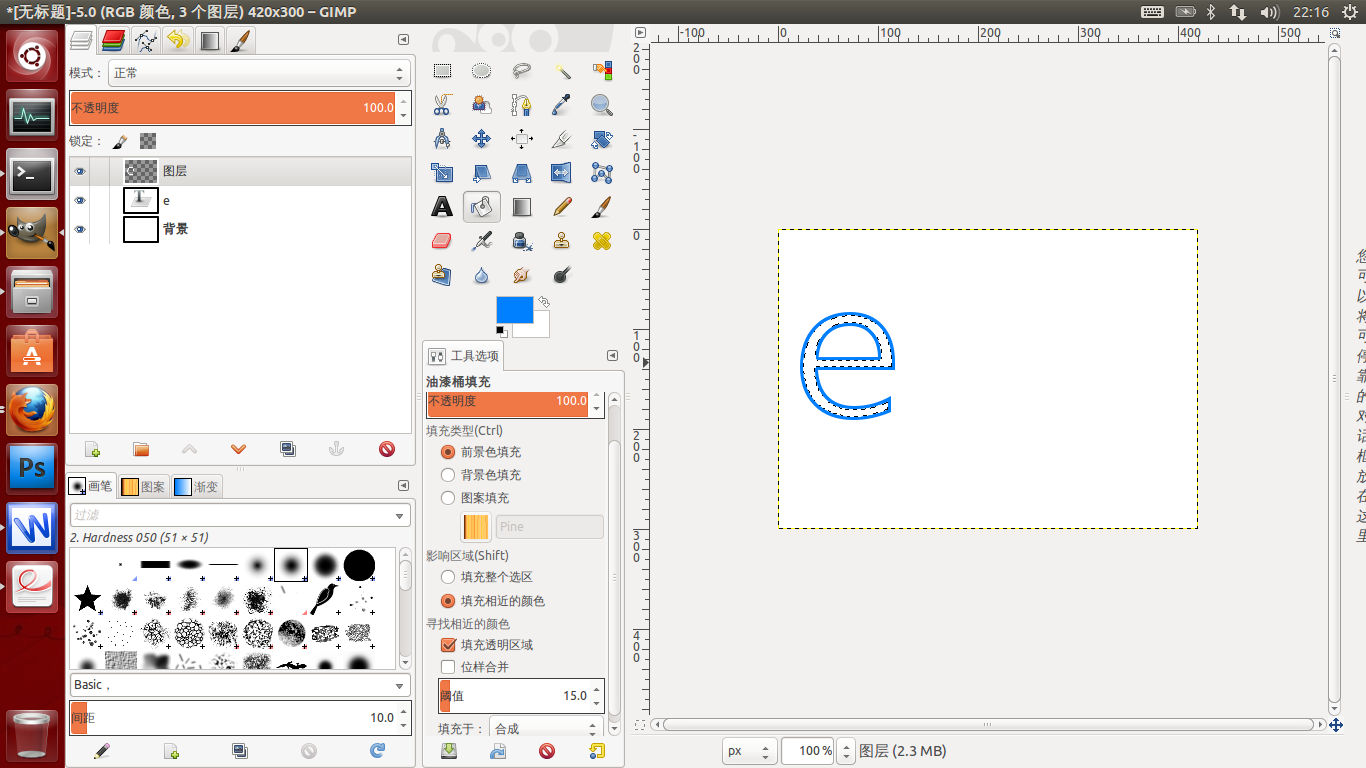
Task: Click the white background color swatch
Action: coord(541,330)
